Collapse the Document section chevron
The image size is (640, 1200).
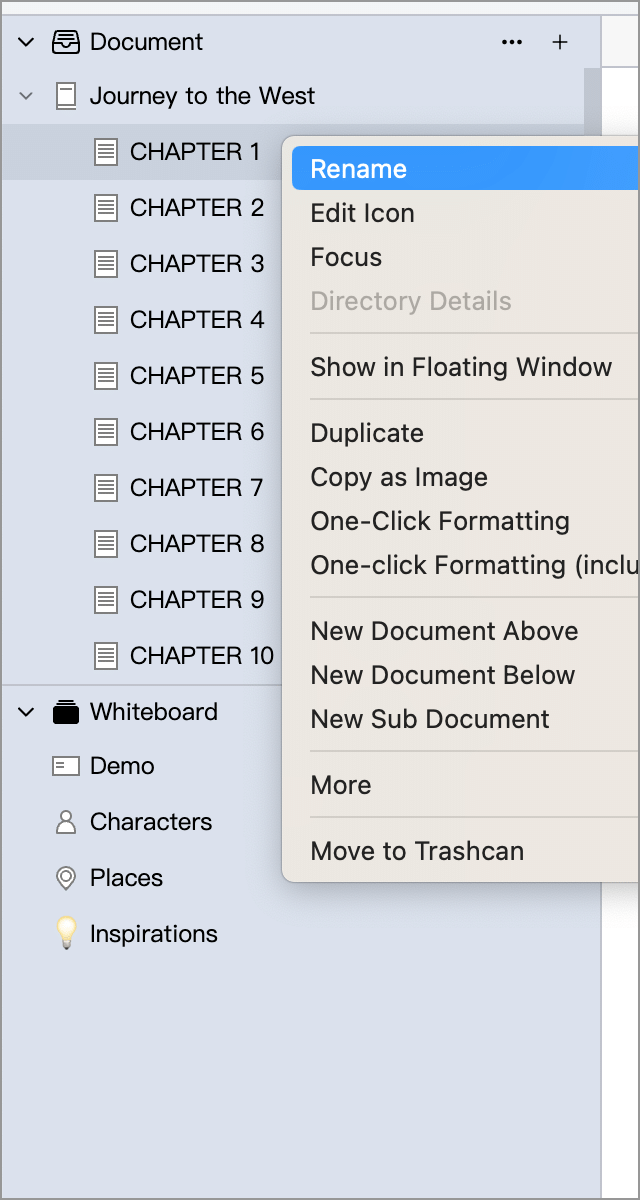pyautogui.click(x=27, y=42)
